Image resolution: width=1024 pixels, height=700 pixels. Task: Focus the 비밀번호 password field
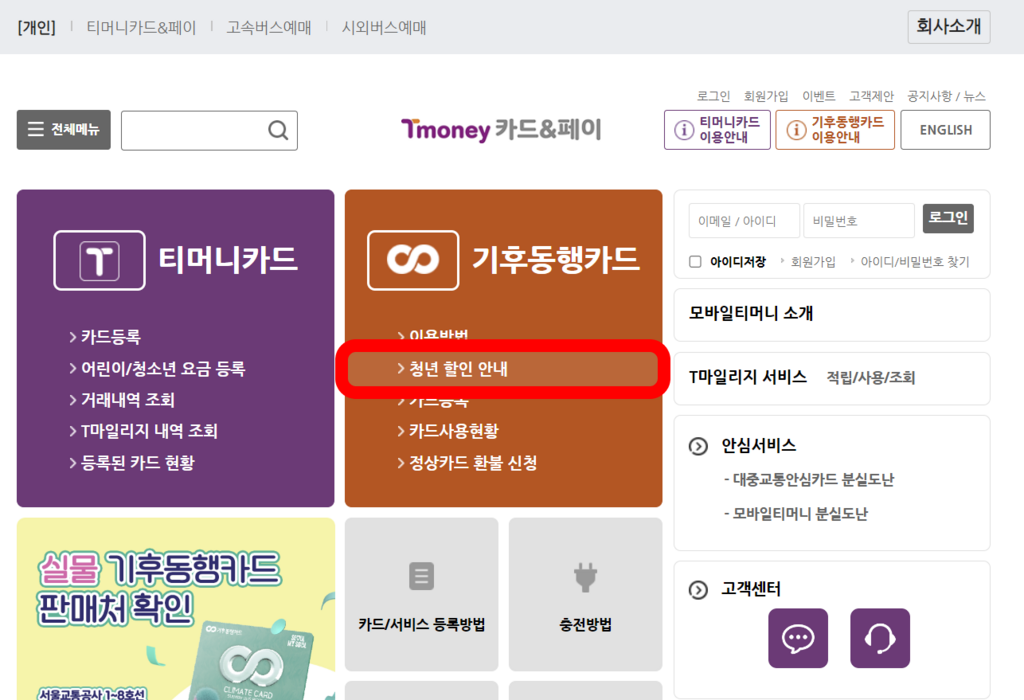tap(859, 221)
